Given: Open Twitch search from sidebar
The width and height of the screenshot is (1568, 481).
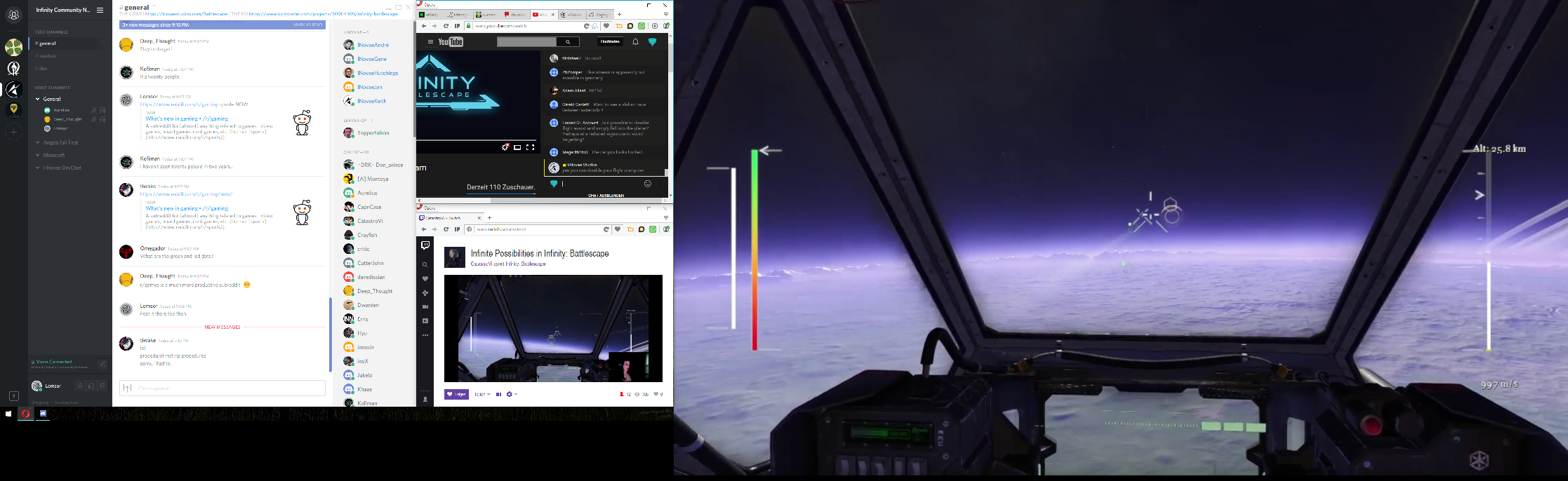Looking at the screenshot, I should click(425, 265).
